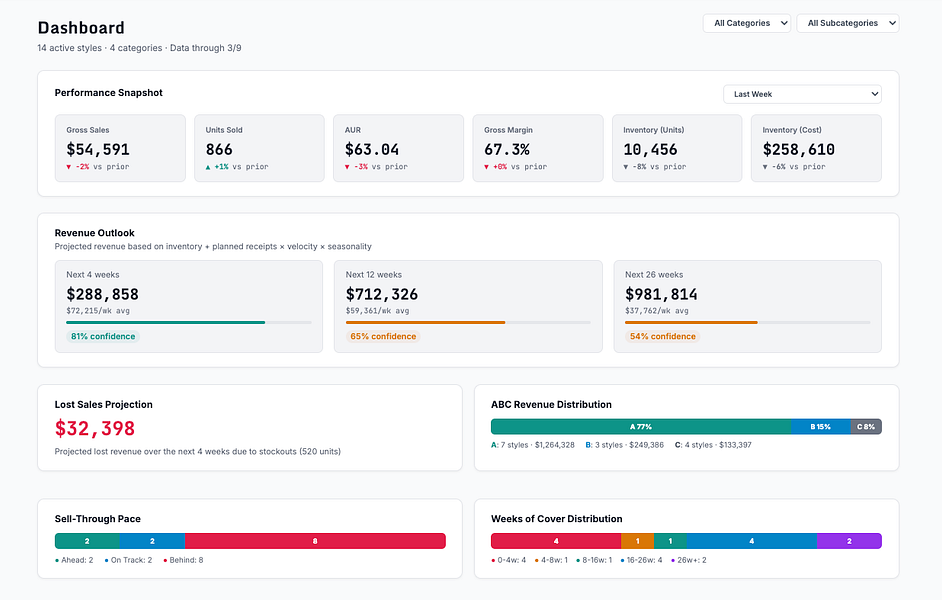Image resolution: width=942 pixels, height=600 pixels.
Task: Click the Gross Margin 67.3% value
Action: coord(506,149)
